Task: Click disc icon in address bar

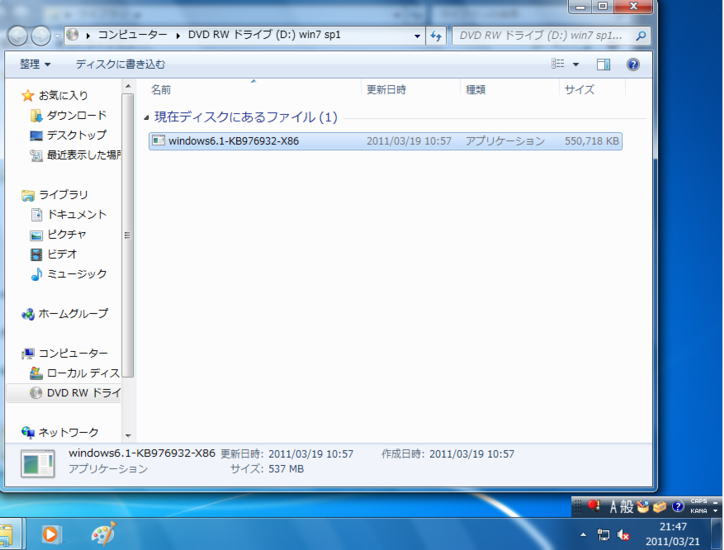Action: pos(72,35)
